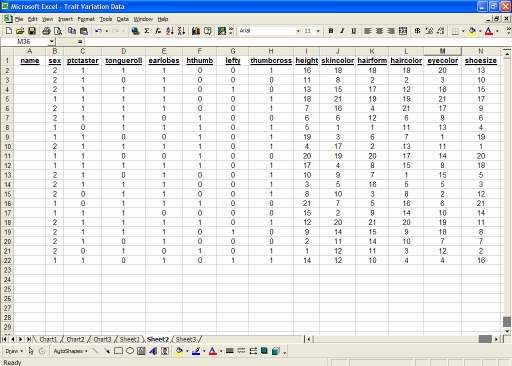Switch to the Sheet3 tab
This screenshot has height=366, width=512.
(x=186, y=339)
